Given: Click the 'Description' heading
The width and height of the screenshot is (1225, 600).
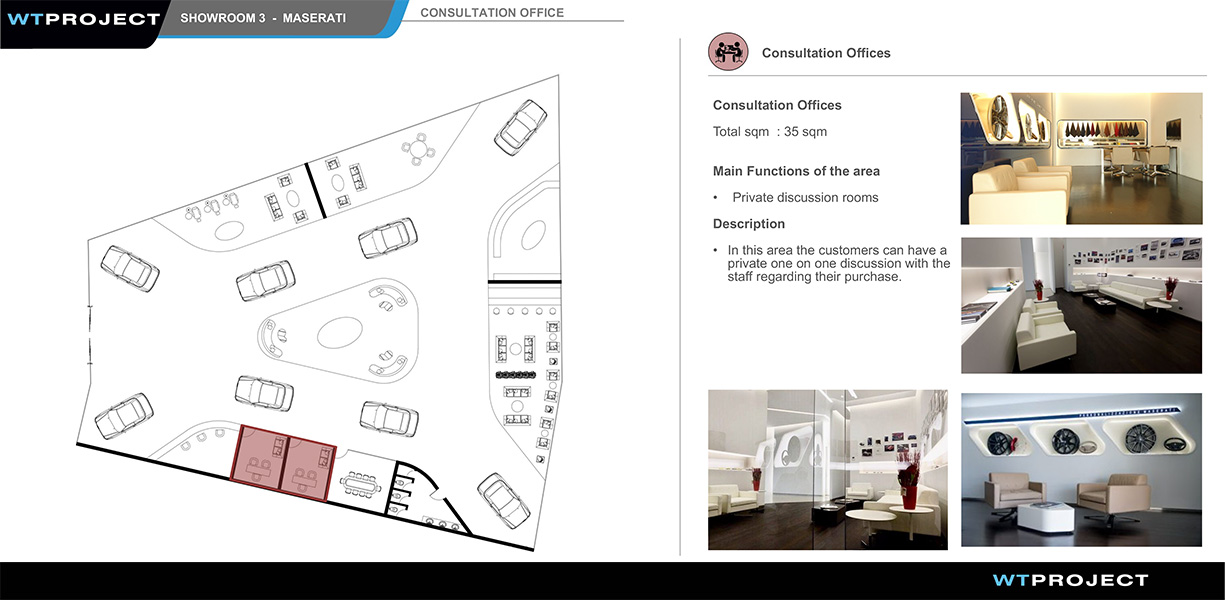Looking at the screenshot, I should point(749,224).
